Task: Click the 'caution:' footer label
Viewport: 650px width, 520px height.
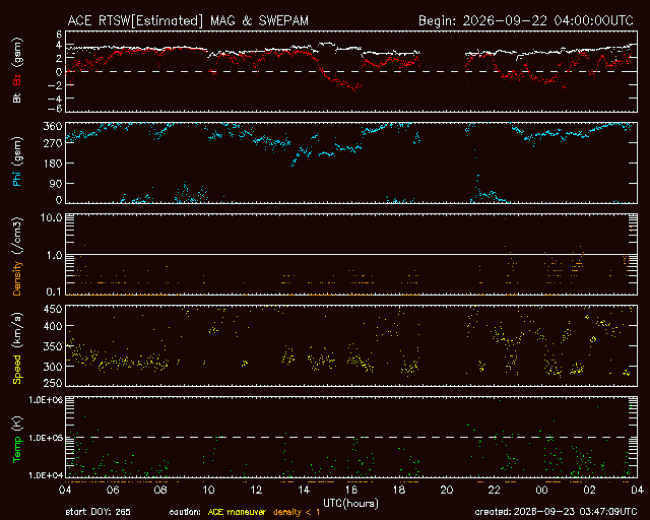Action: [x=185, y=512]
